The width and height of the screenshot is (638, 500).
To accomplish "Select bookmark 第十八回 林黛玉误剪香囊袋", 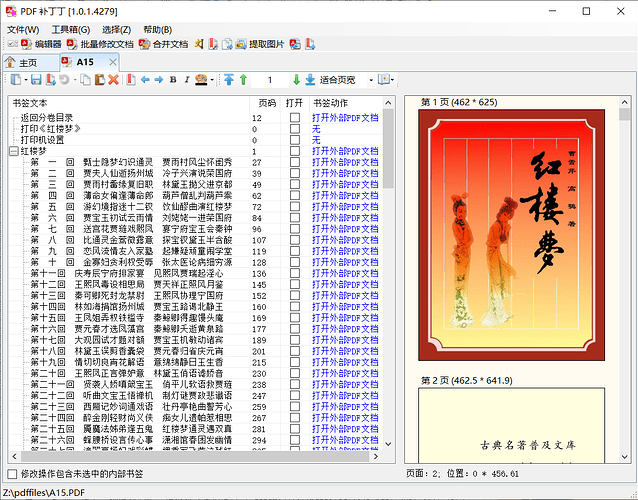I will tap(127, 351).
